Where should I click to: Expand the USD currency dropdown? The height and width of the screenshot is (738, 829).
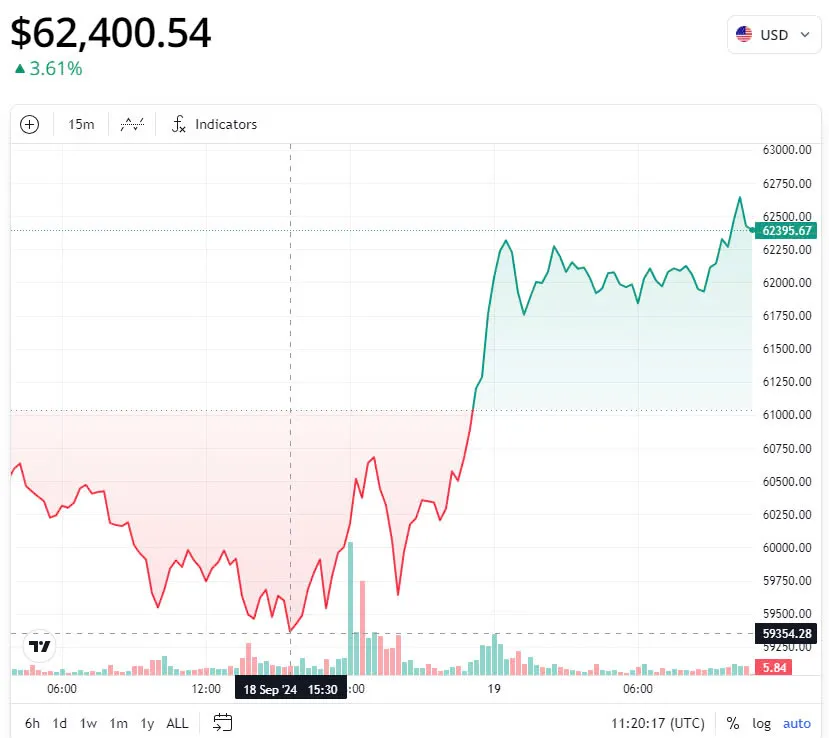[x=773, y=34]
